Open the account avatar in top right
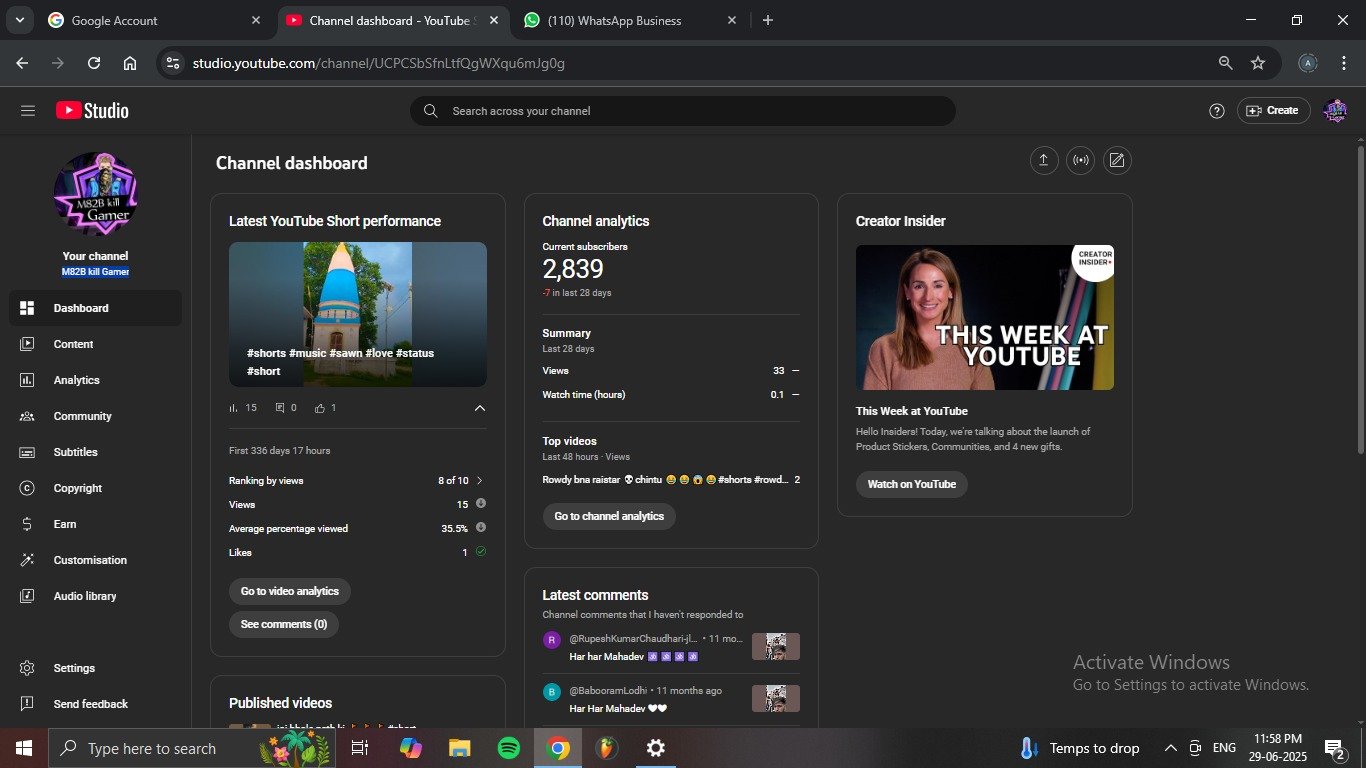The height and width of the screenshot is (768, 1366). tap(1335, 111)
